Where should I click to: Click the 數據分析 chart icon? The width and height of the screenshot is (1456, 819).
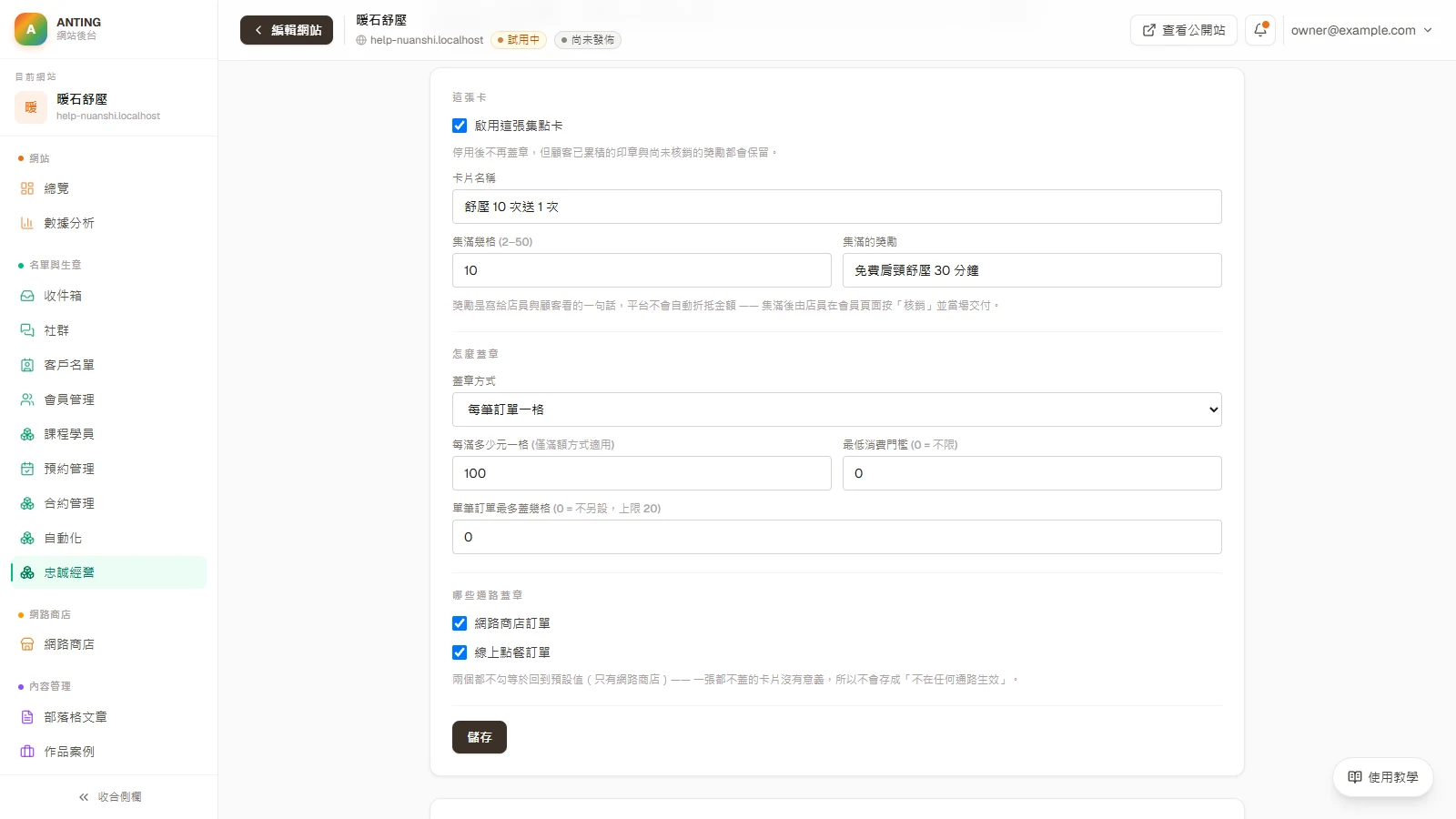coord(27,223)
